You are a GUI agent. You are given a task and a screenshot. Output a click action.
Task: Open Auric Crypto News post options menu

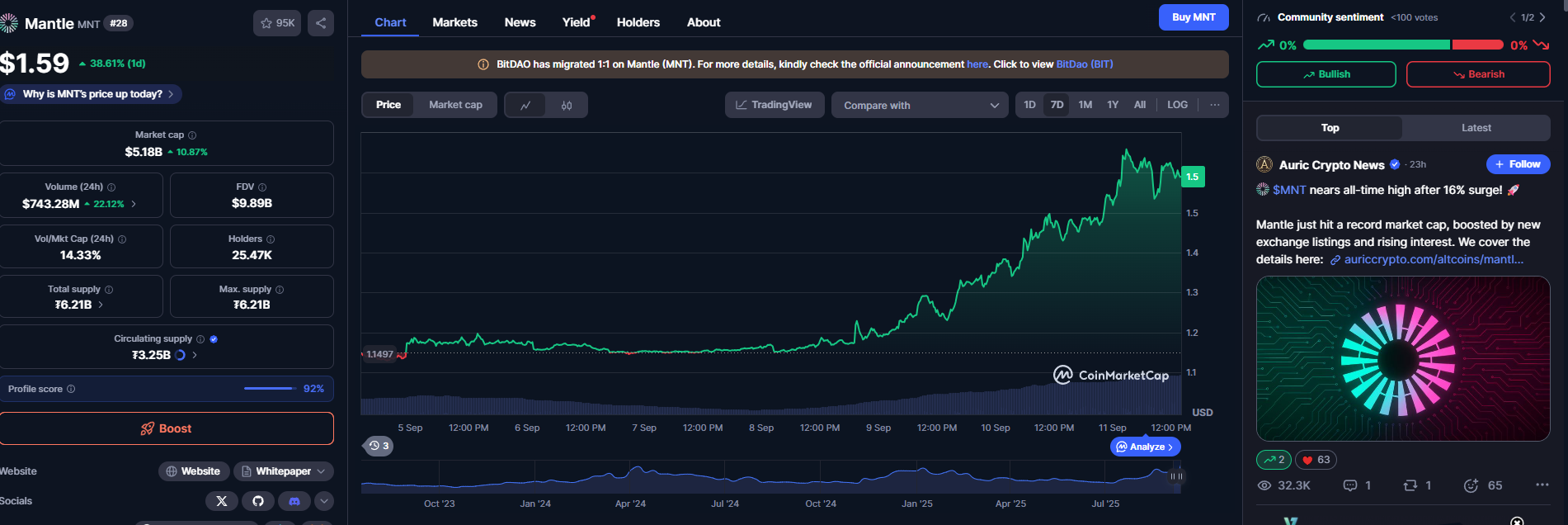click(x=1542, y=485)
